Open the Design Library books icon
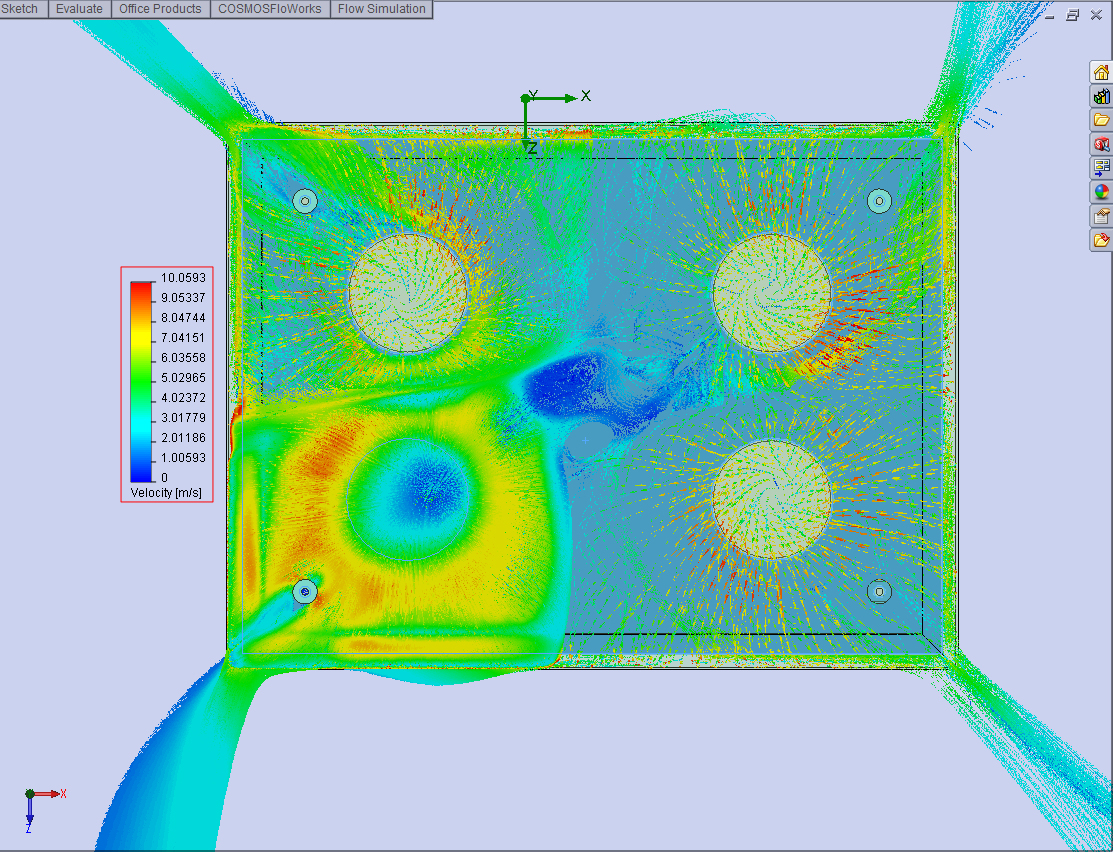This screenshot has width=1113, height=852. [1101, 96]
